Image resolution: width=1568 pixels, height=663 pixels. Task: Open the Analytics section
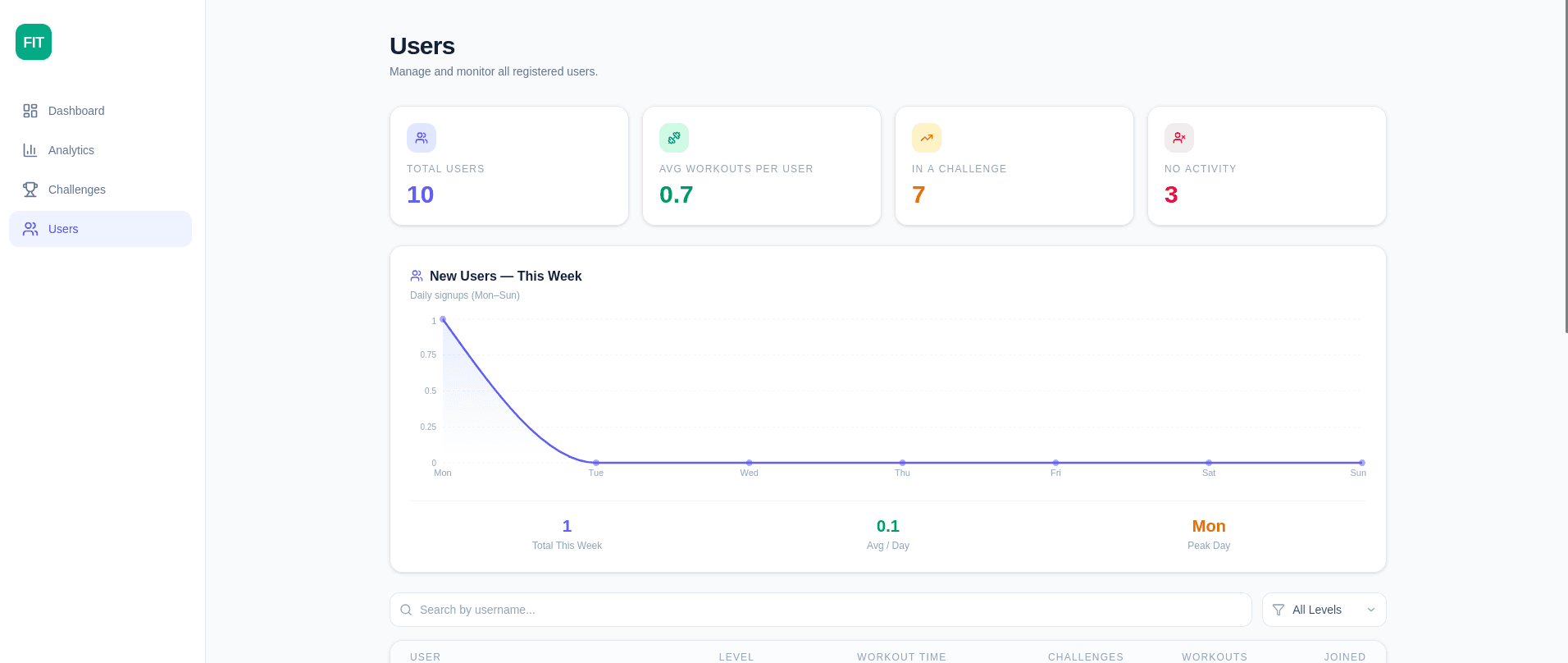pos(100,150)
